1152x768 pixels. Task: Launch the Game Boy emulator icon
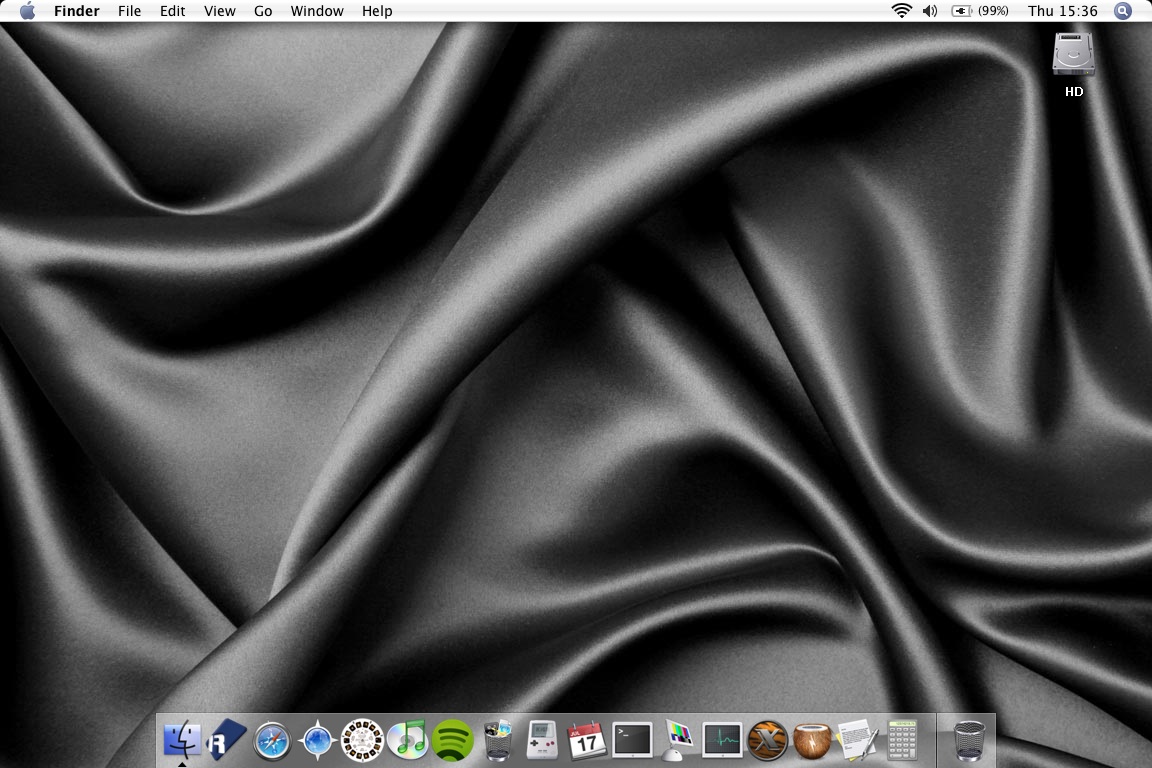pyautogui.click(x=542, y=740)
